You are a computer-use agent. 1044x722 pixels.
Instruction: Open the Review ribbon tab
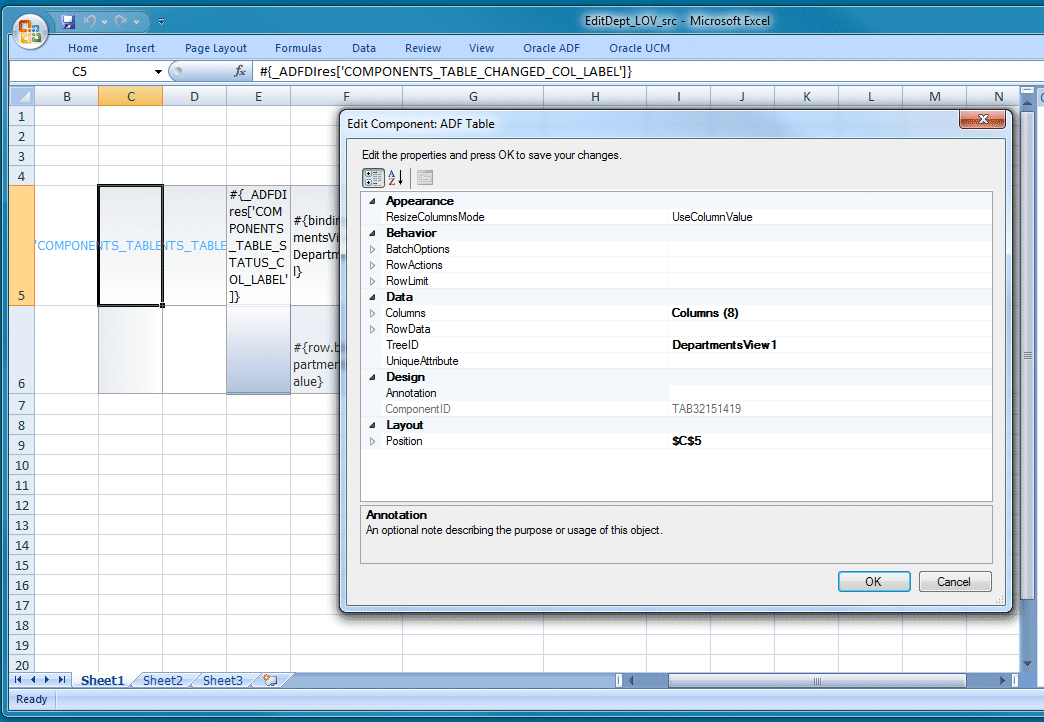click(423, 48)
